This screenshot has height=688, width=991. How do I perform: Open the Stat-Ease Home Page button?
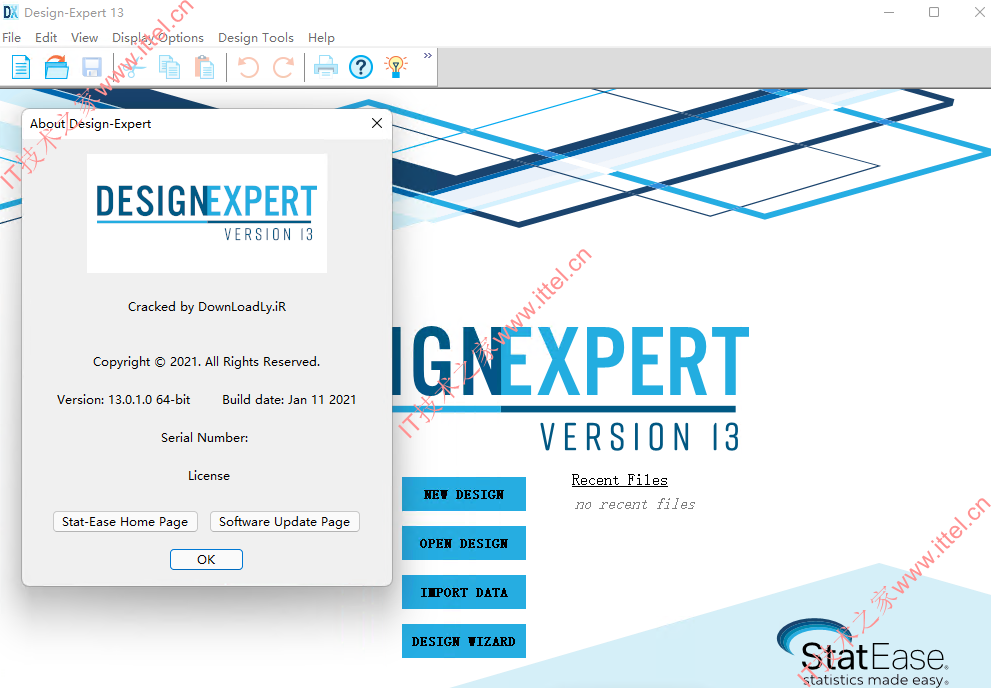[x=125, y=522]
